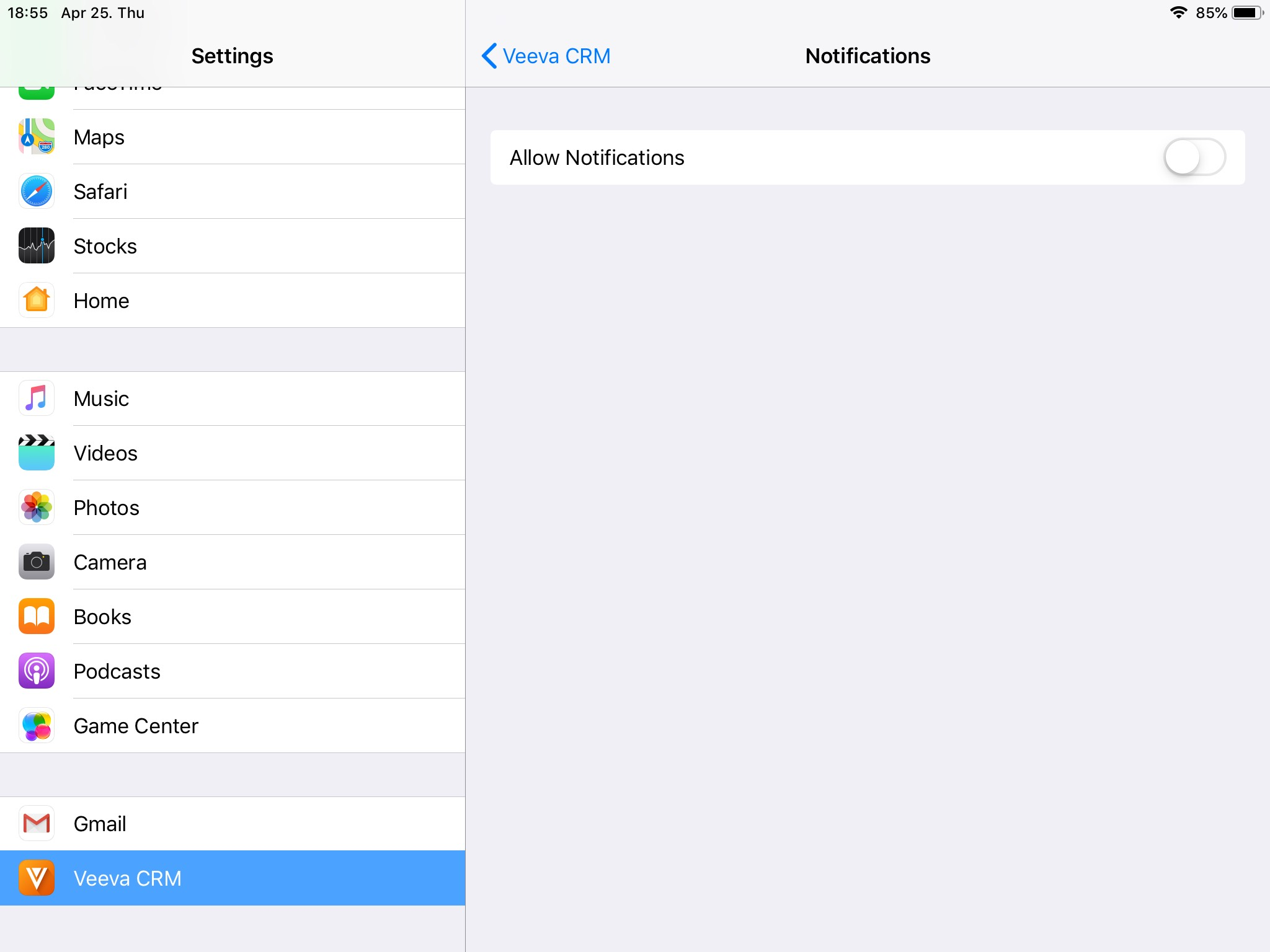Viewport: 1270px width, 952px height.
Task: Tap the Veeva CRM back link
Action: pyautogui.click(x=556, y=56)
